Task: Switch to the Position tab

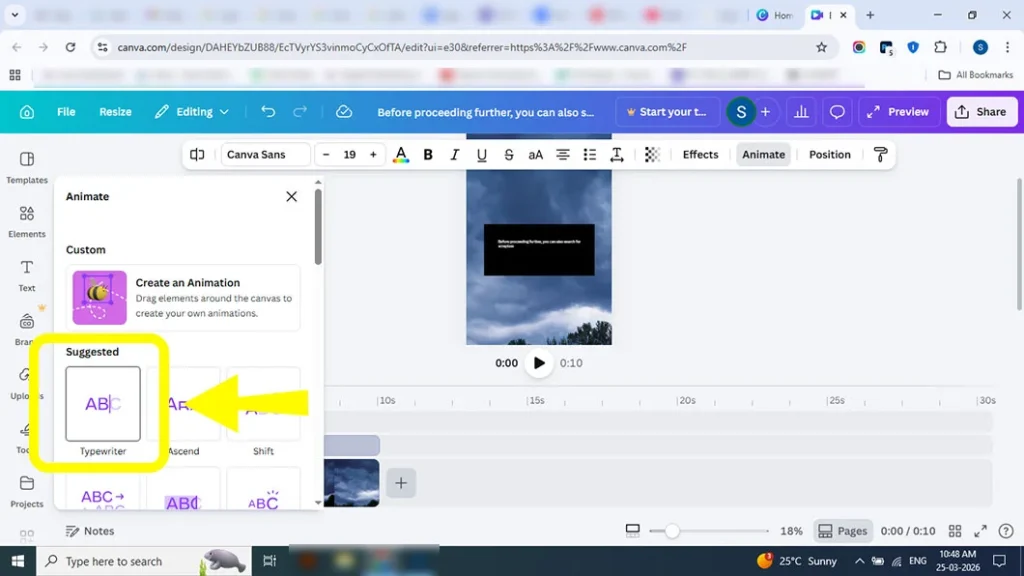Action: click(829, 154)
